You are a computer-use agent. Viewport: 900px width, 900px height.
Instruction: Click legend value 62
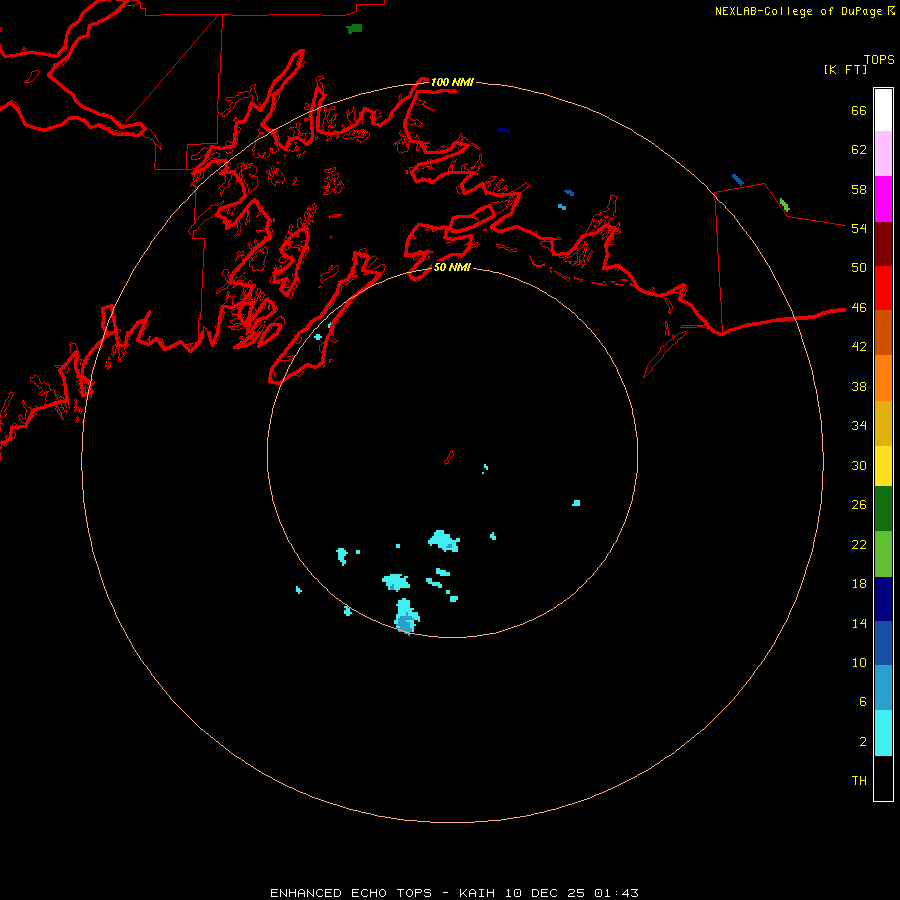click(859, 150)
